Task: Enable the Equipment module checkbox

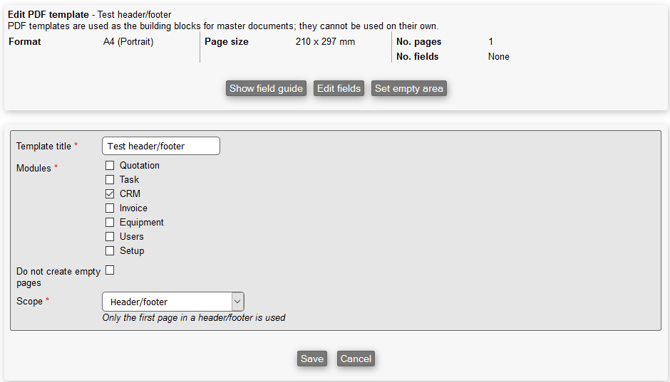Action: click(x=110, y=222)
